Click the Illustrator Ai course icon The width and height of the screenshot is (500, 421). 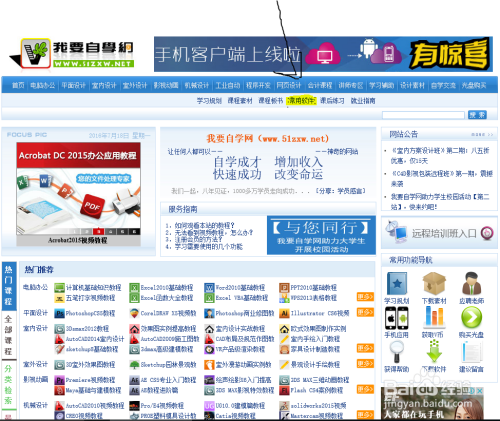[x=284, y=313]
